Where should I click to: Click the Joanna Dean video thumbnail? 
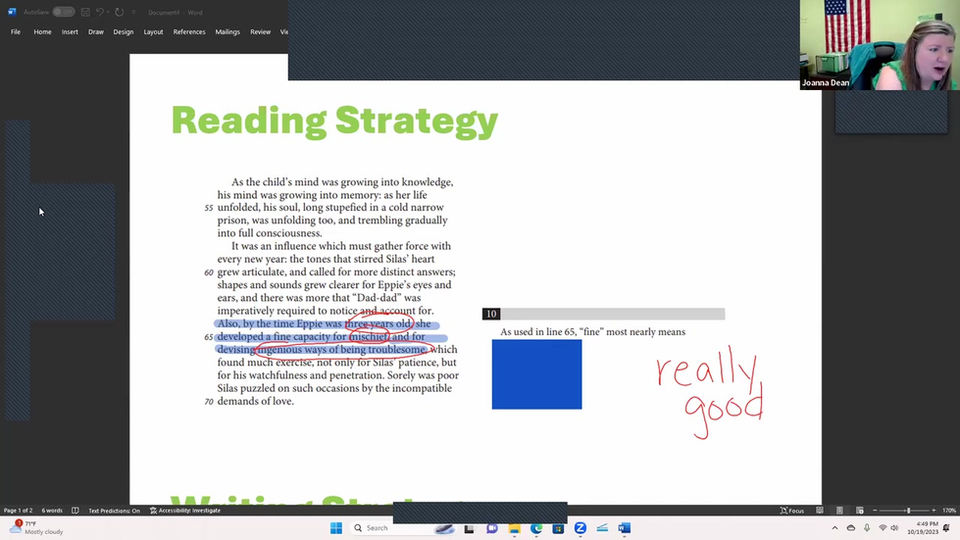click(879, 45)
